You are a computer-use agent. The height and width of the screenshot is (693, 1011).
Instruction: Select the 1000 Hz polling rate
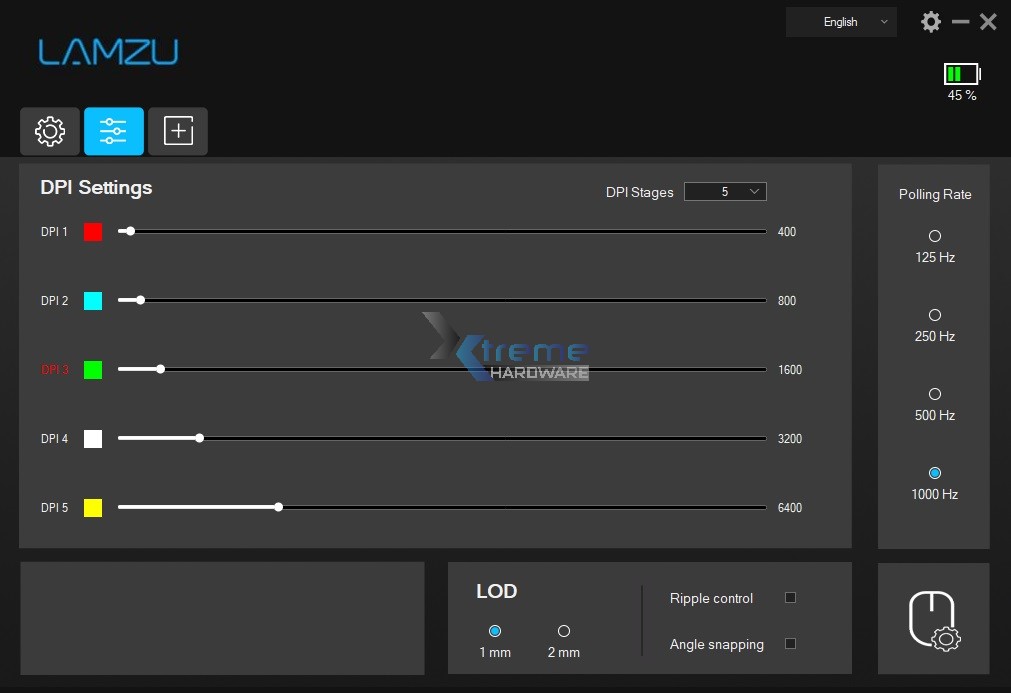pos(933,473)
